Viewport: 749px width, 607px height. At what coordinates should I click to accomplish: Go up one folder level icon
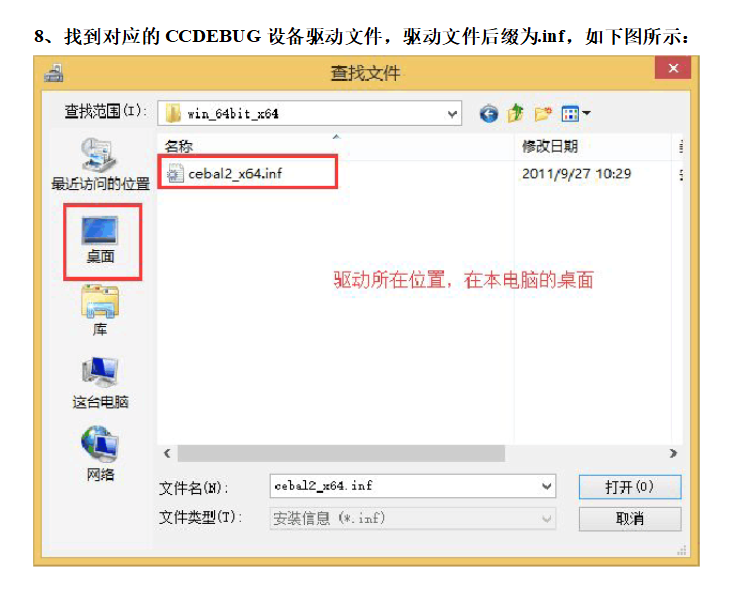tap(515, 114)
